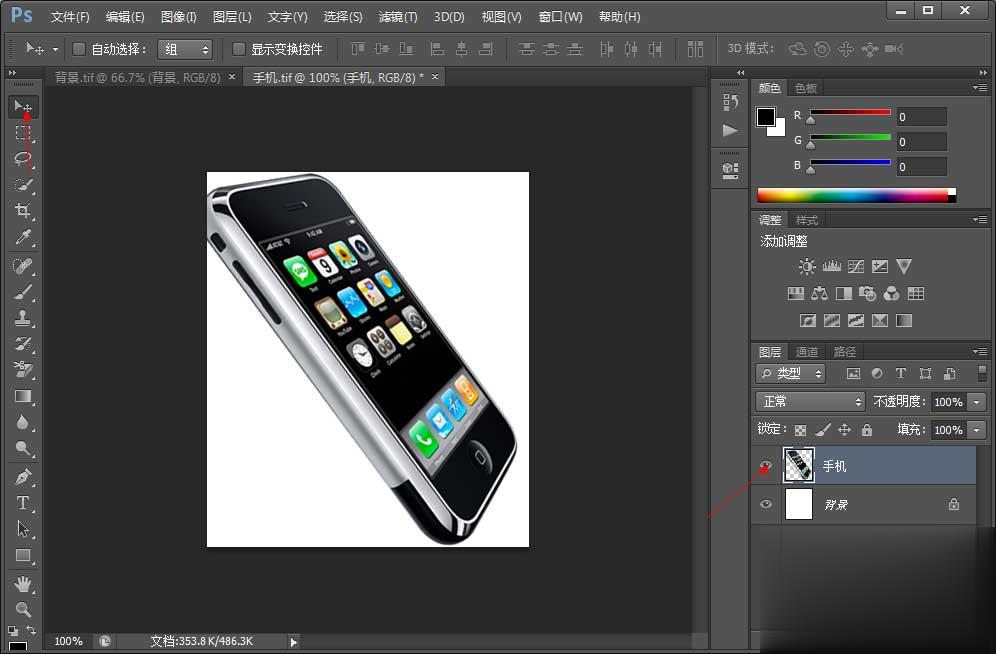Switch to the 通道 panel tab
Viewport: 996px width, 654px height.
pos(807,352)
